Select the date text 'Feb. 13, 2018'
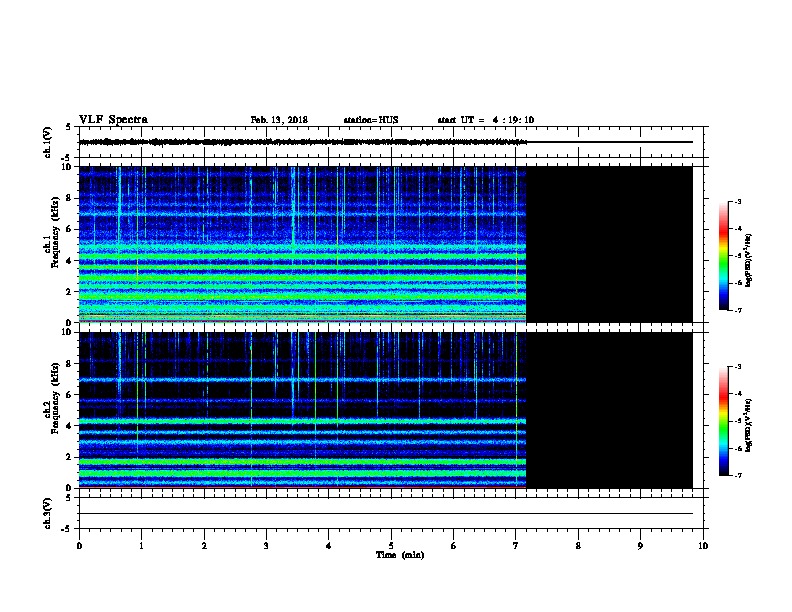This screenshot has height=612, width=792. pos(279,120)
